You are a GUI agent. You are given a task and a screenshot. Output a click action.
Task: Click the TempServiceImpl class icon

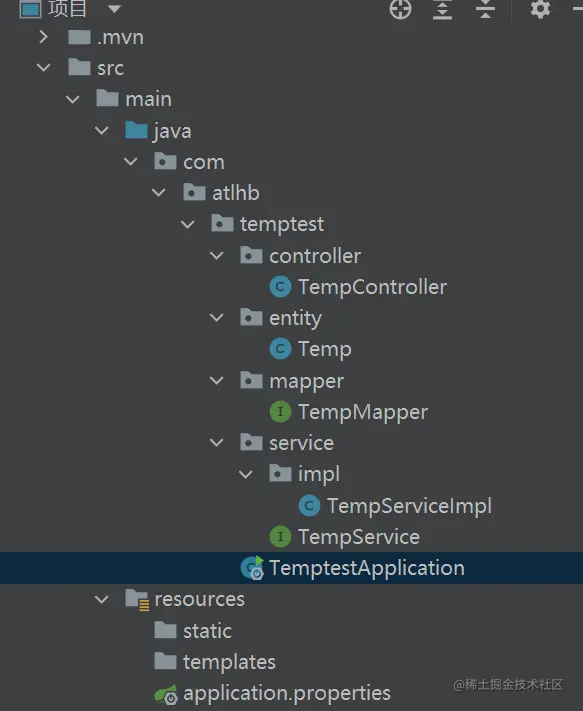[x=309, y=506]
